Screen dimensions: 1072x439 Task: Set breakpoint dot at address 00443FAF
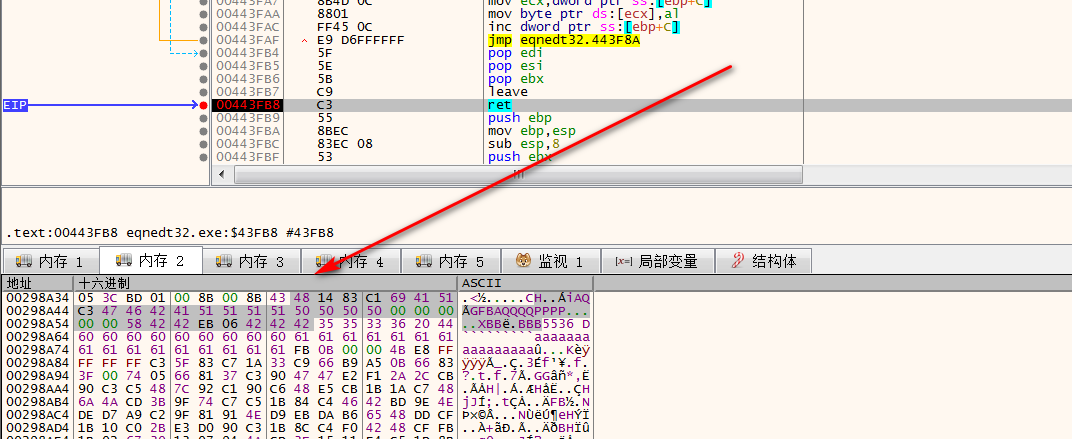tap(203, 40)
